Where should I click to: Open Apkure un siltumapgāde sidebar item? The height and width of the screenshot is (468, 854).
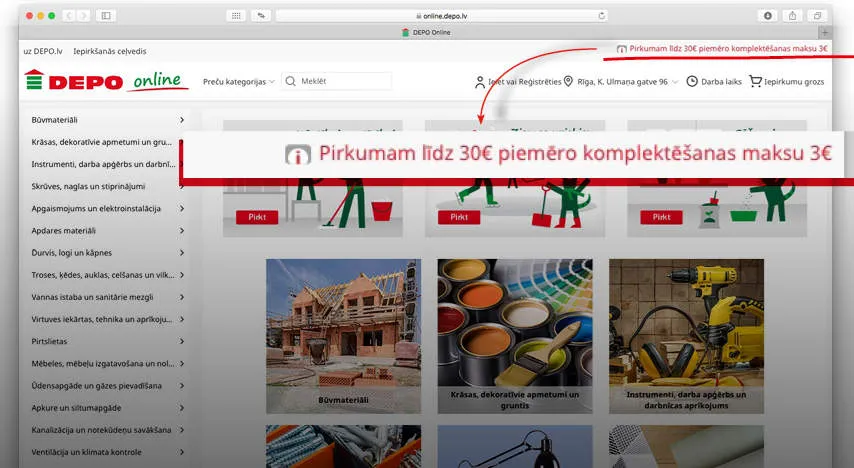click(76, 408)
